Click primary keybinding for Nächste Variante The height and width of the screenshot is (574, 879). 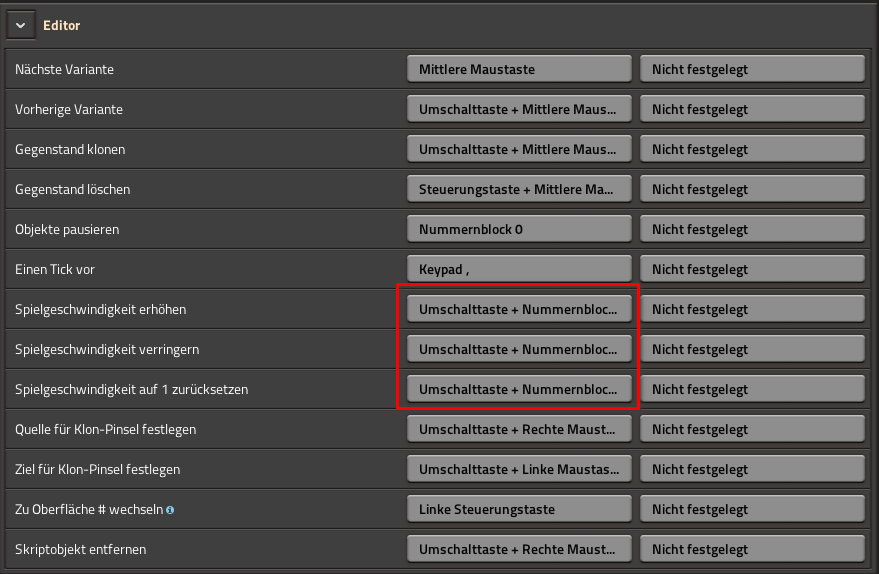tap(519, 69)
